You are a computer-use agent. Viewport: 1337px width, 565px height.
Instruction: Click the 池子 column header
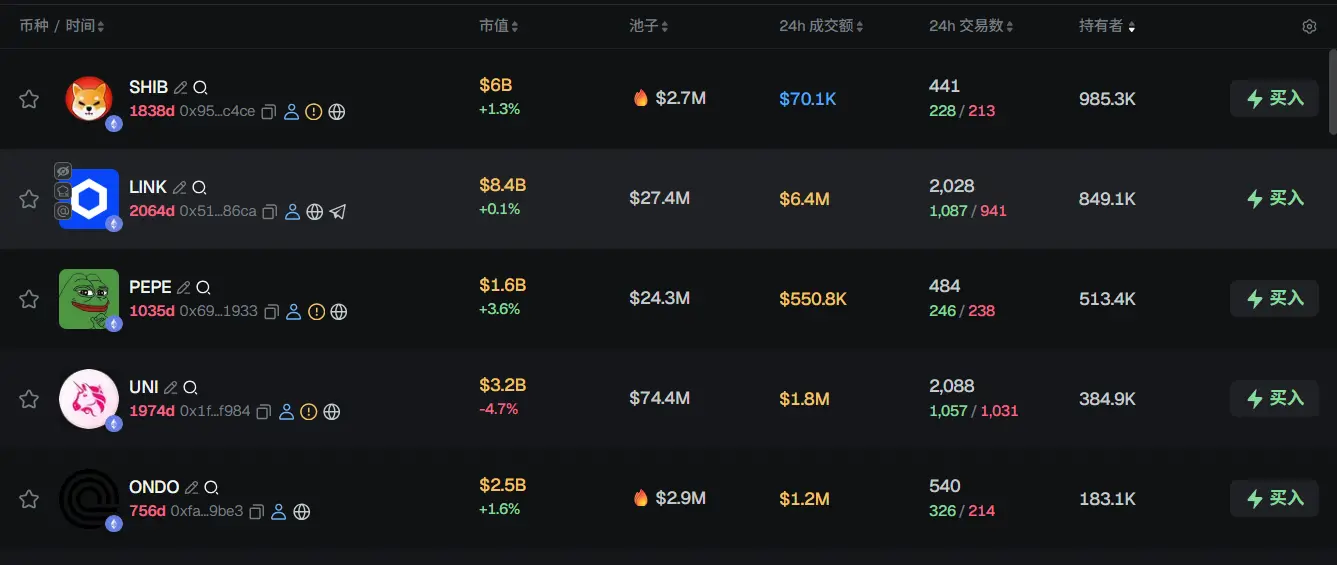pyautogui.click(x=648, y=26)
